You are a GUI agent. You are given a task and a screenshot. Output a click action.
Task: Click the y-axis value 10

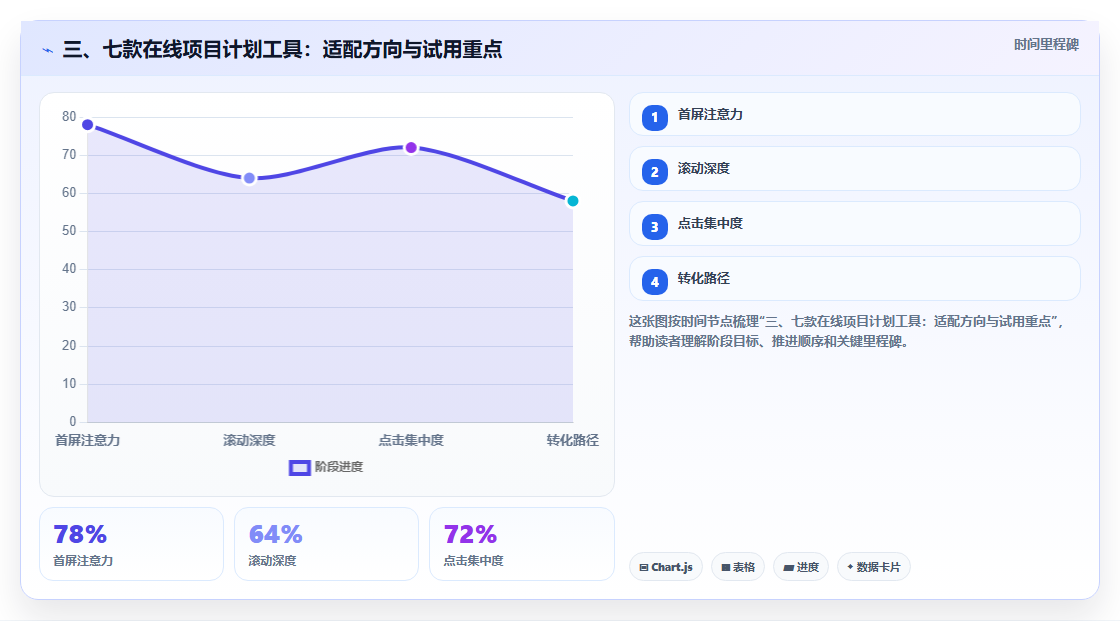pos(69,384)
